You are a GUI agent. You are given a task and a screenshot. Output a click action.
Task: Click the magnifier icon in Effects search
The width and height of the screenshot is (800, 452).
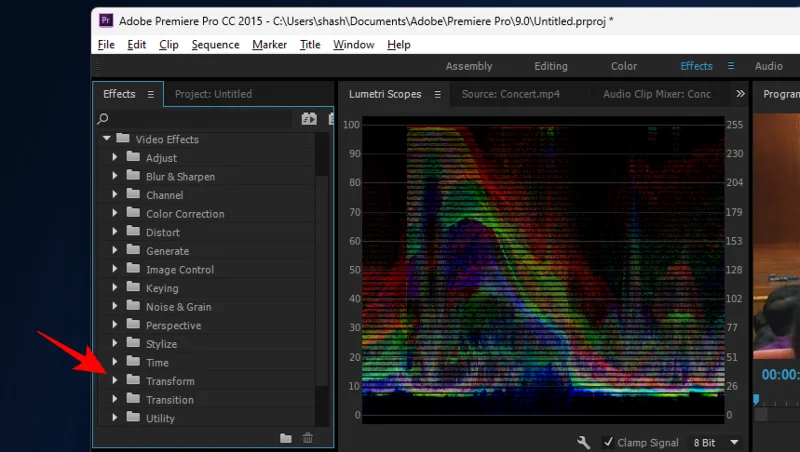[103, 119]
